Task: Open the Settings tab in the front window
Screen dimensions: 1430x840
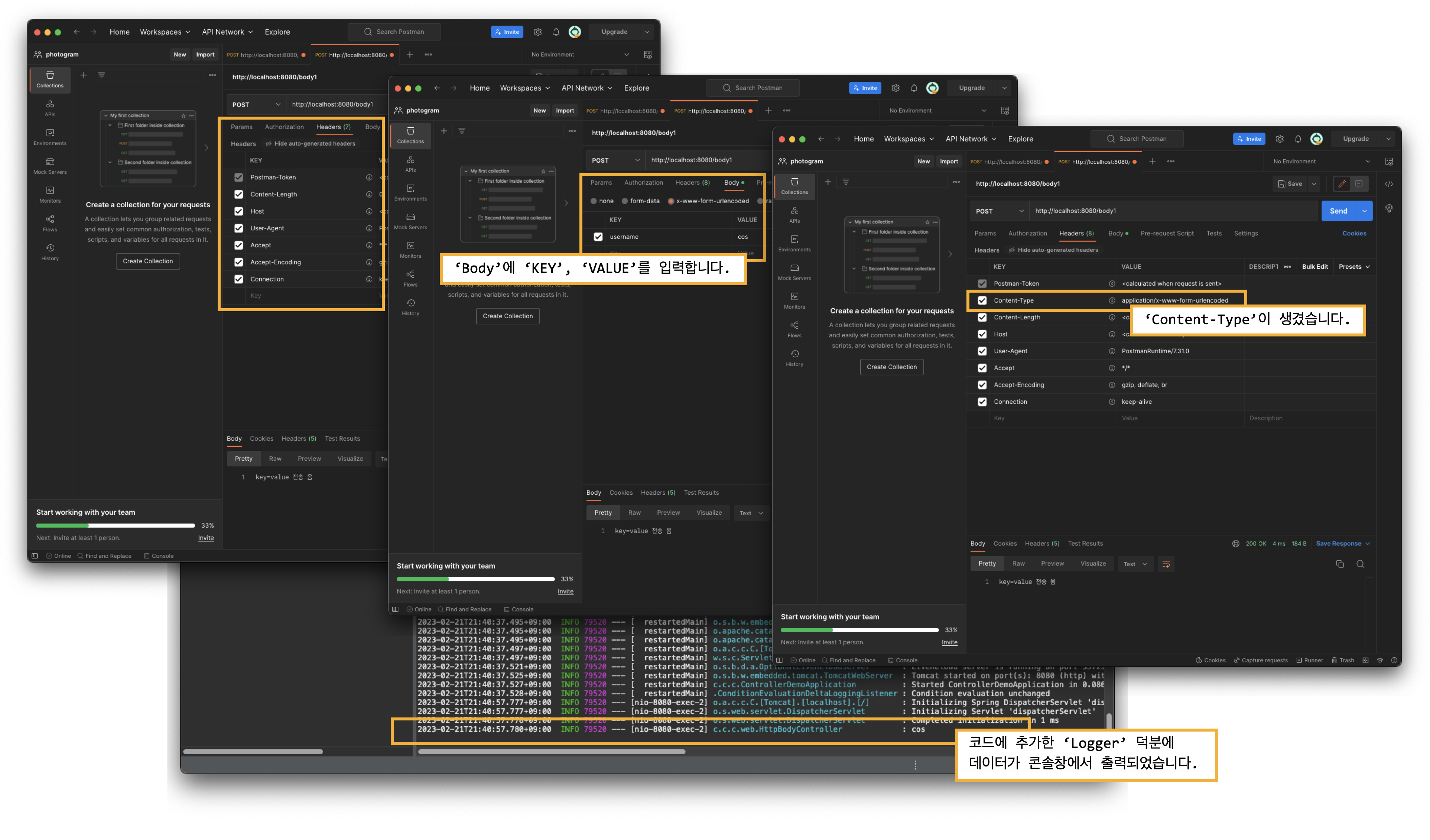Action: [1245, 234]
